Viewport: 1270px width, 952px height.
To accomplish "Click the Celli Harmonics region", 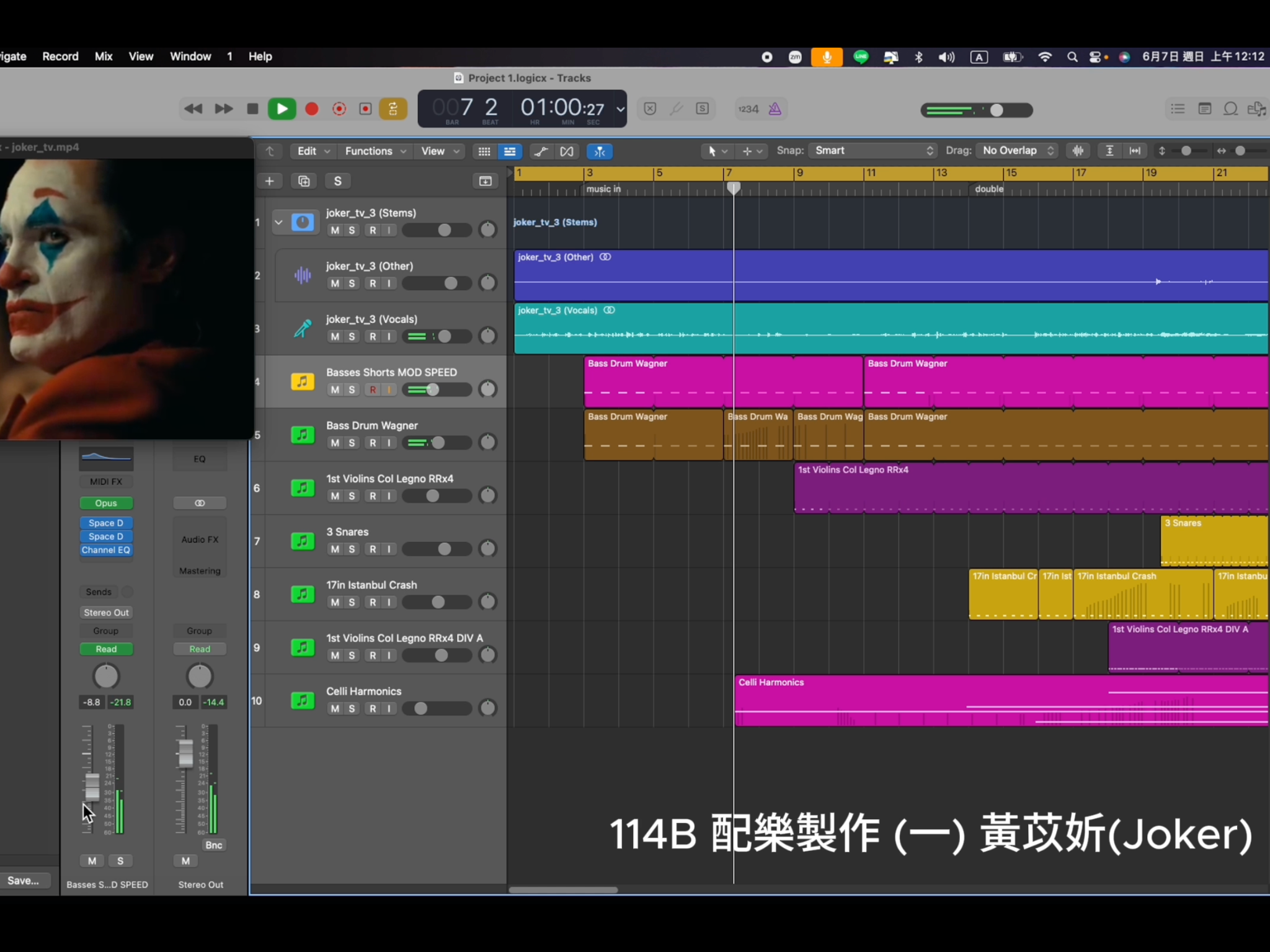I will pyautogui.click(x=1001, y=700).
